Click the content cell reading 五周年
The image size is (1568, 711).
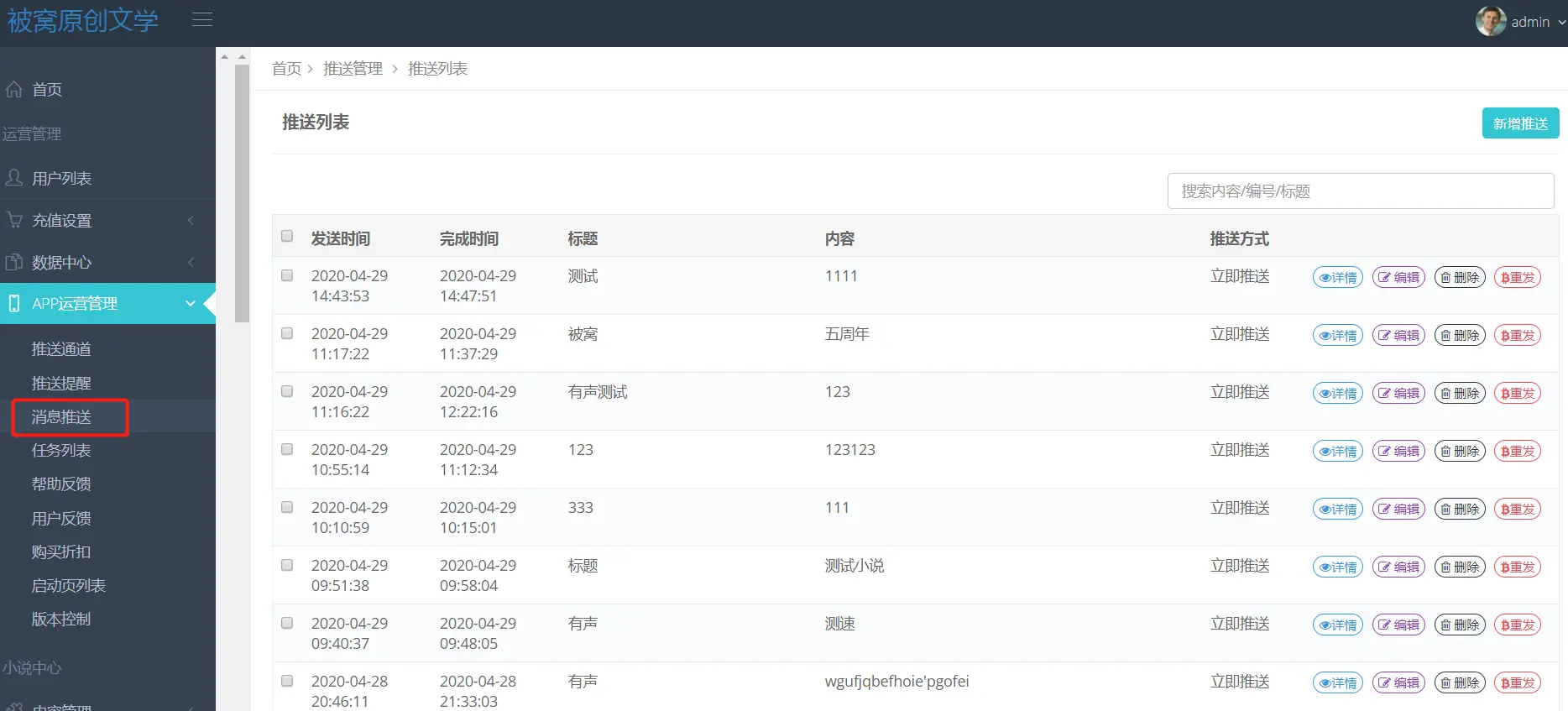tap(847, 334)
